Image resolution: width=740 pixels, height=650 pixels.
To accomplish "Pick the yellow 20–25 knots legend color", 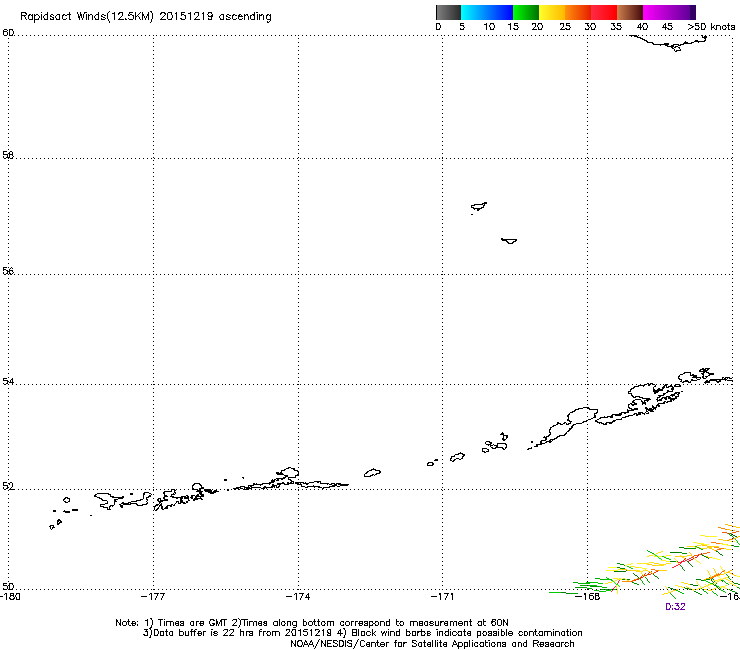I will [x=552, y=12].
